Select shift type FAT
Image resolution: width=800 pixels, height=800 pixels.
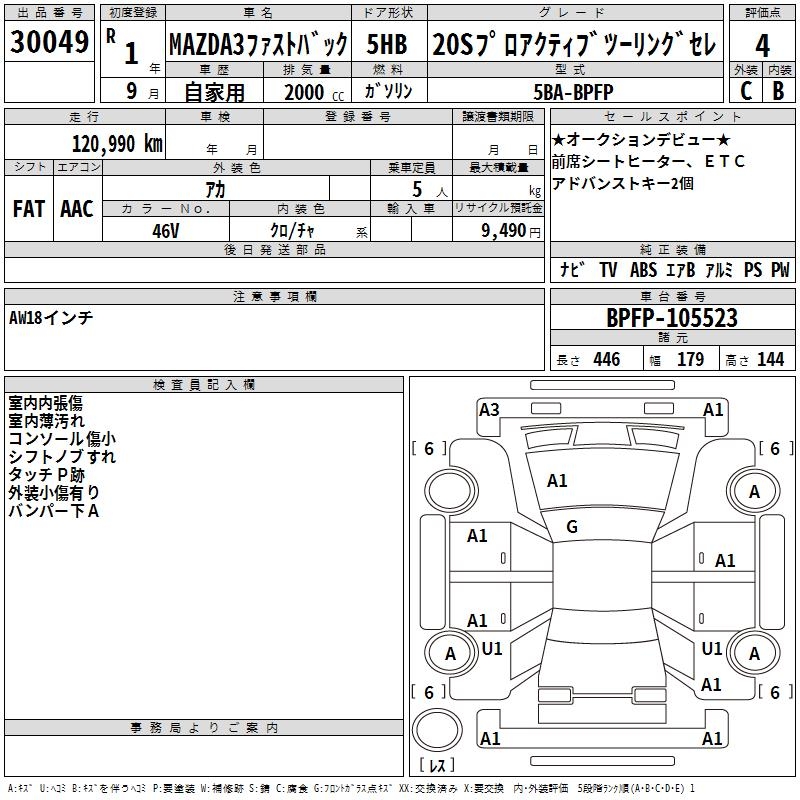29,209
